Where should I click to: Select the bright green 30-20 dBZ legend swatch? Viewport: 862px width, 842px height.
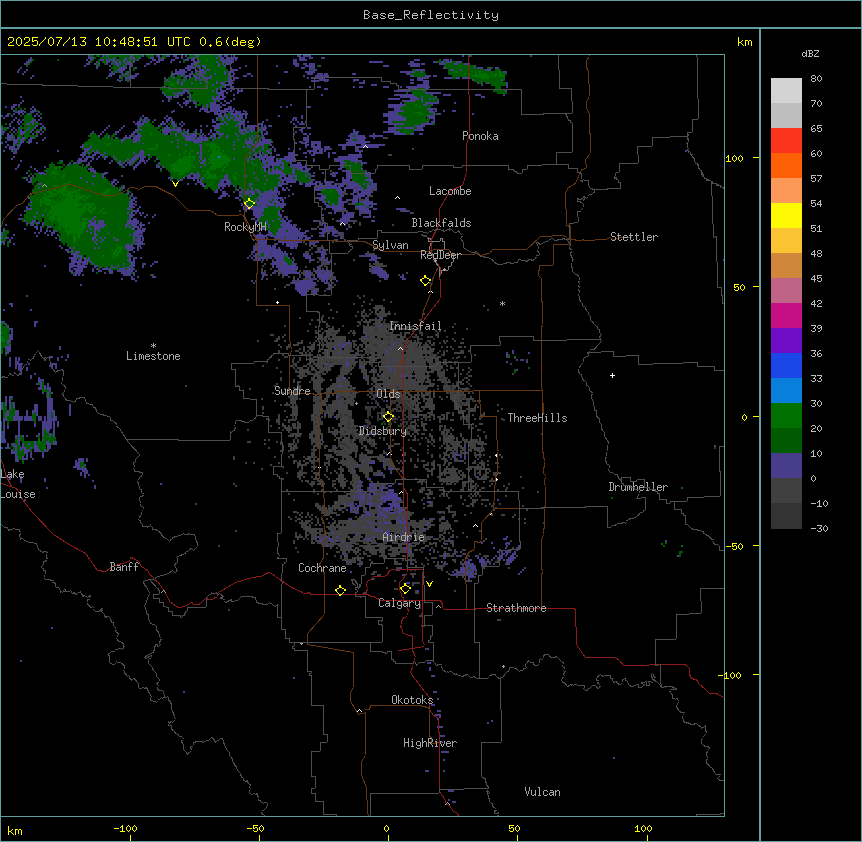point(786,416)
